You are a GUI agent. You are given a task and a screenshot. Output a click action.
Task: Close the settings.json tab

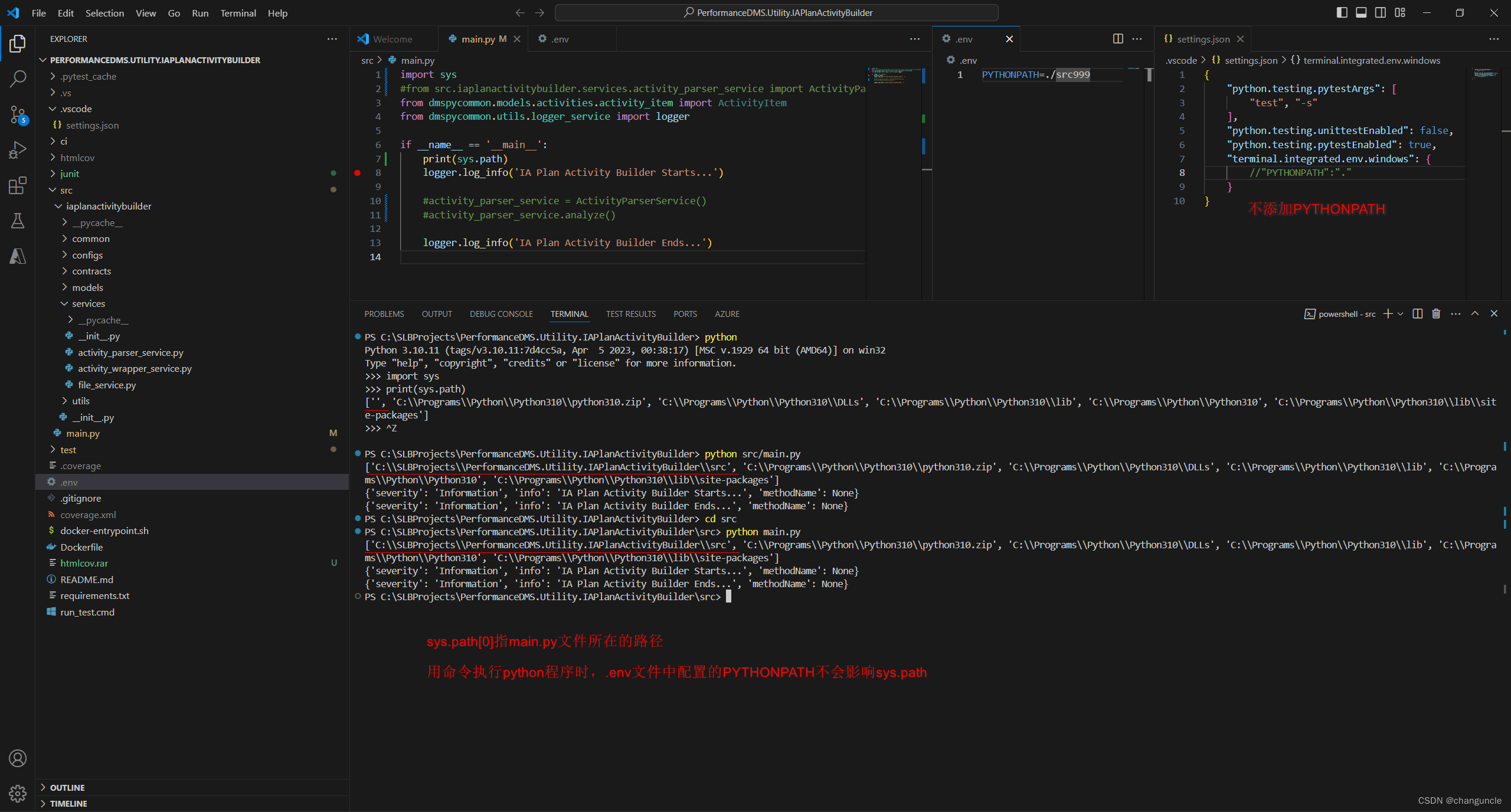tap(1240, 39)
